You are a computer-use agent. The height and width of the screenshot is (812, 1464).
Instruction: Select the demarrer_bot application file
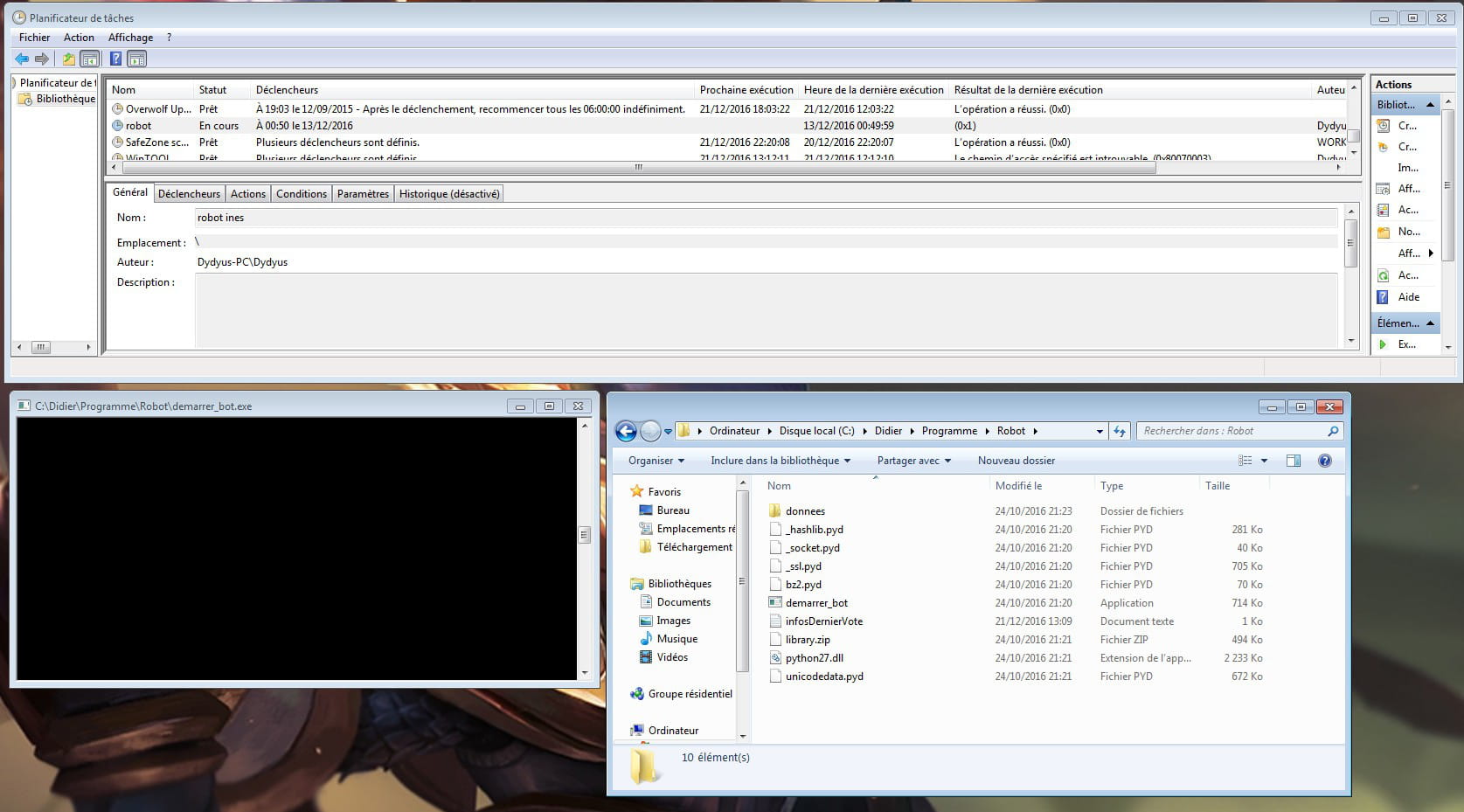tap(816, 603)
